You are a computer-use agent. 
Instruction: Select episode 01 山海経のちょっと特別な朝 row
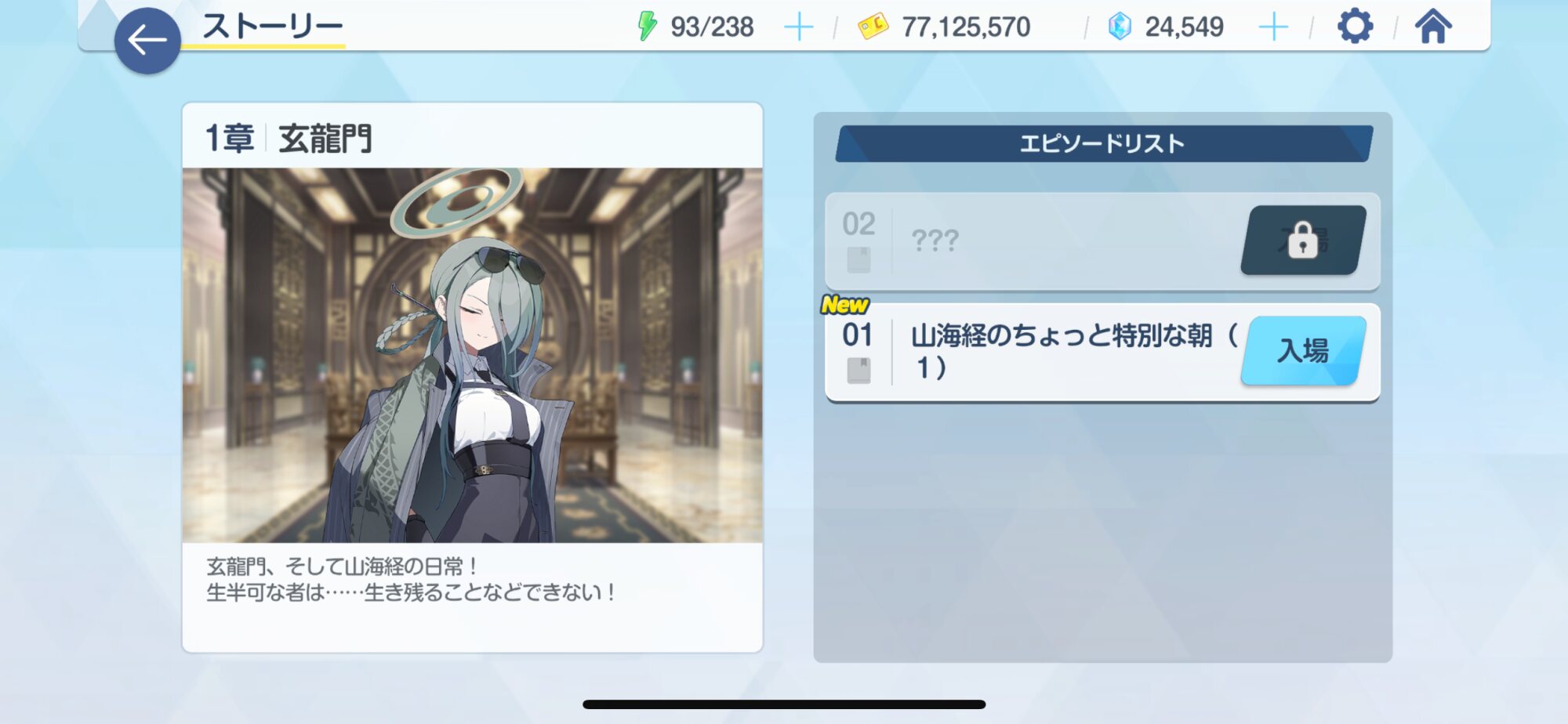pos(1102,352)
